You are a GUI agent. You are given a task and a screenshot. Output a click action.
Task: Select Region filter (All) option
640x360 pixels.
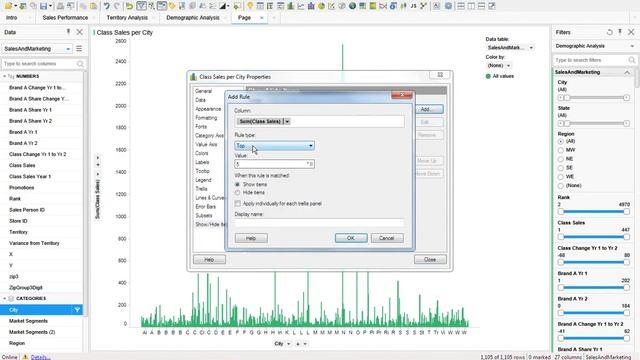click(561, 141)
